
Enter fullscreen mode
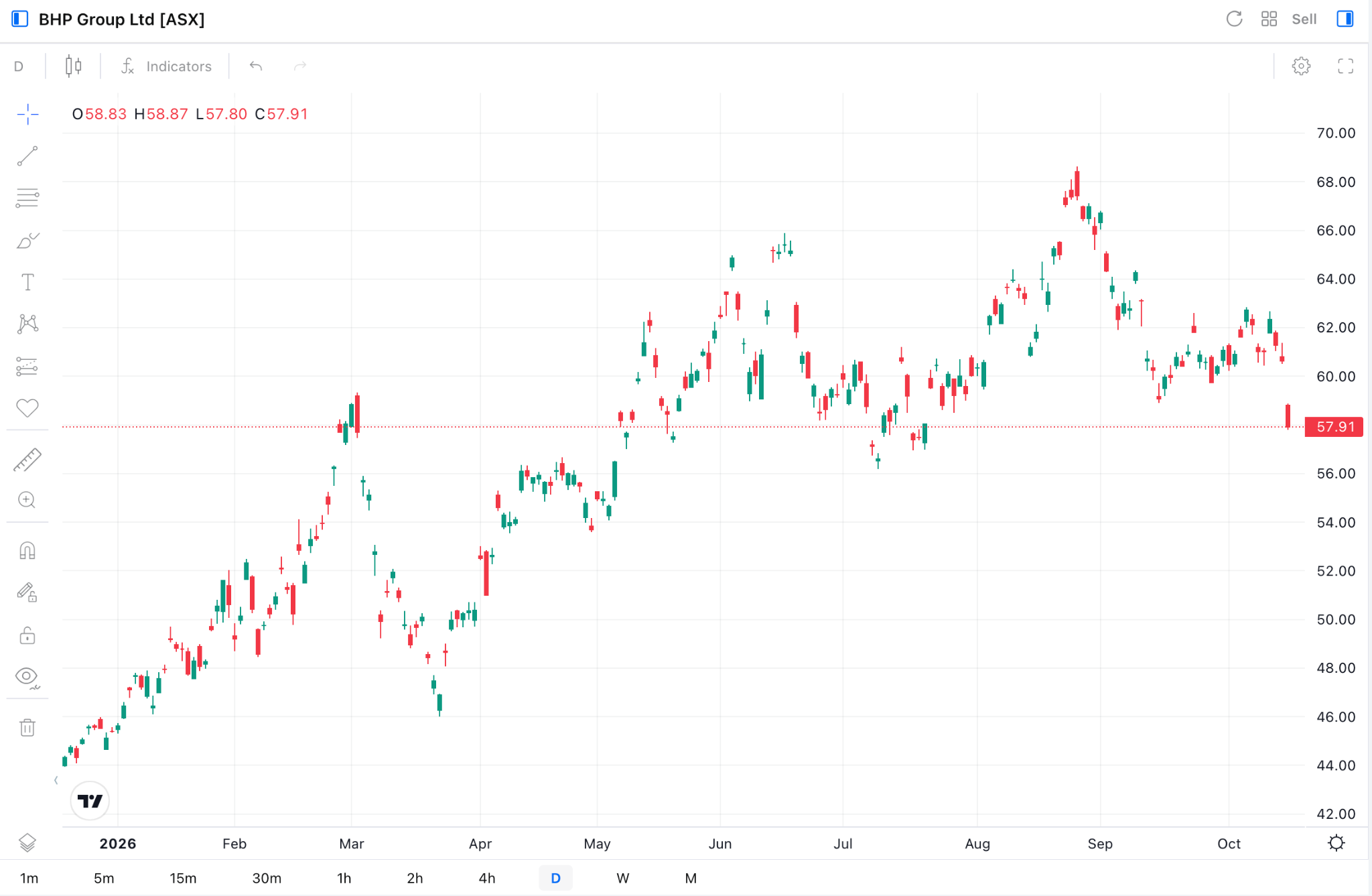[1345, 66]
